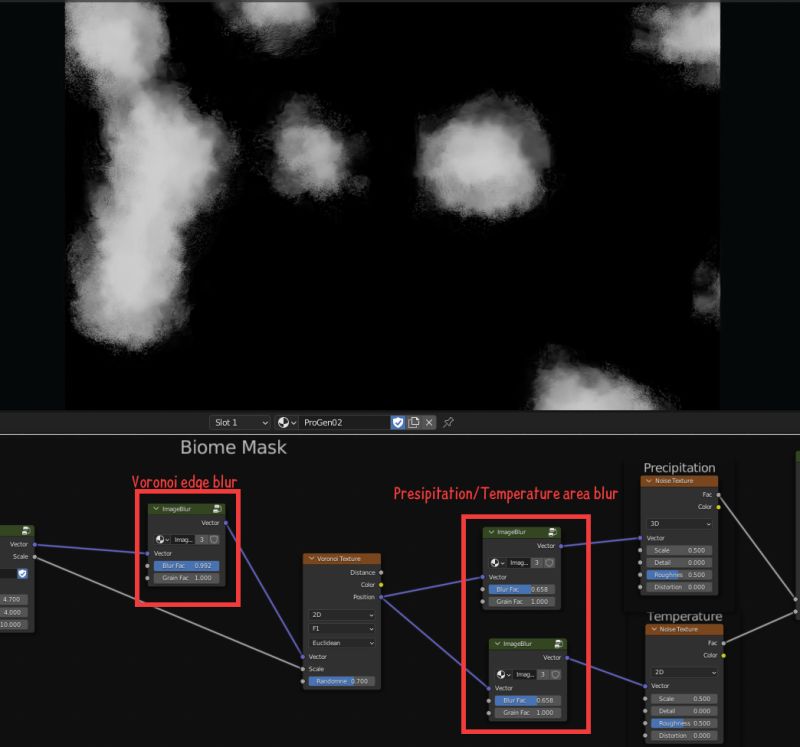This screenshot has width=800, height=747.
Task: Click the image browse icon in the lower ImageBlur node
Action: pyautogui.click(x=501, y=673)
